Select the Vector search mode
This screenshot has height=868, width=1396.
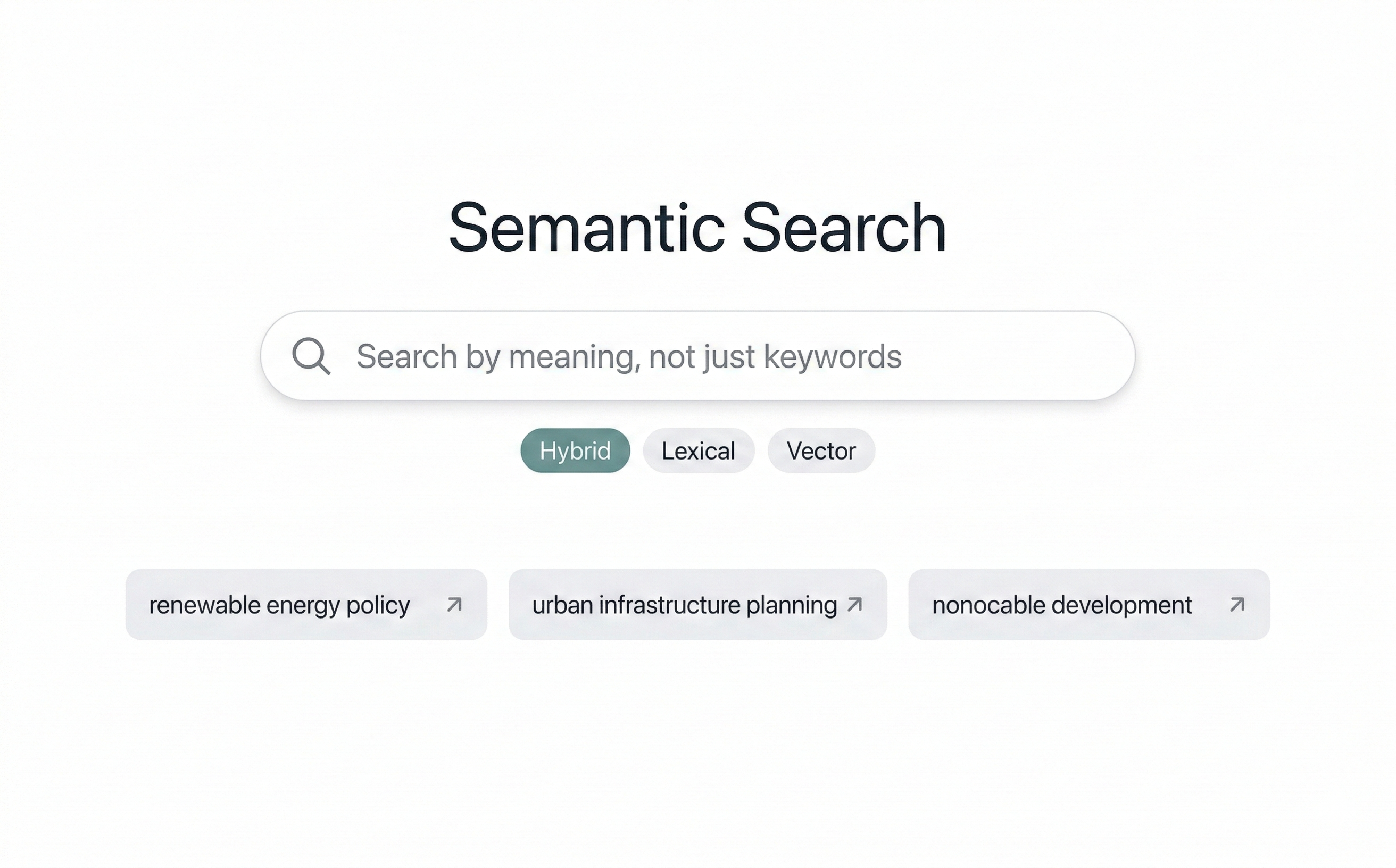point(820,450)
